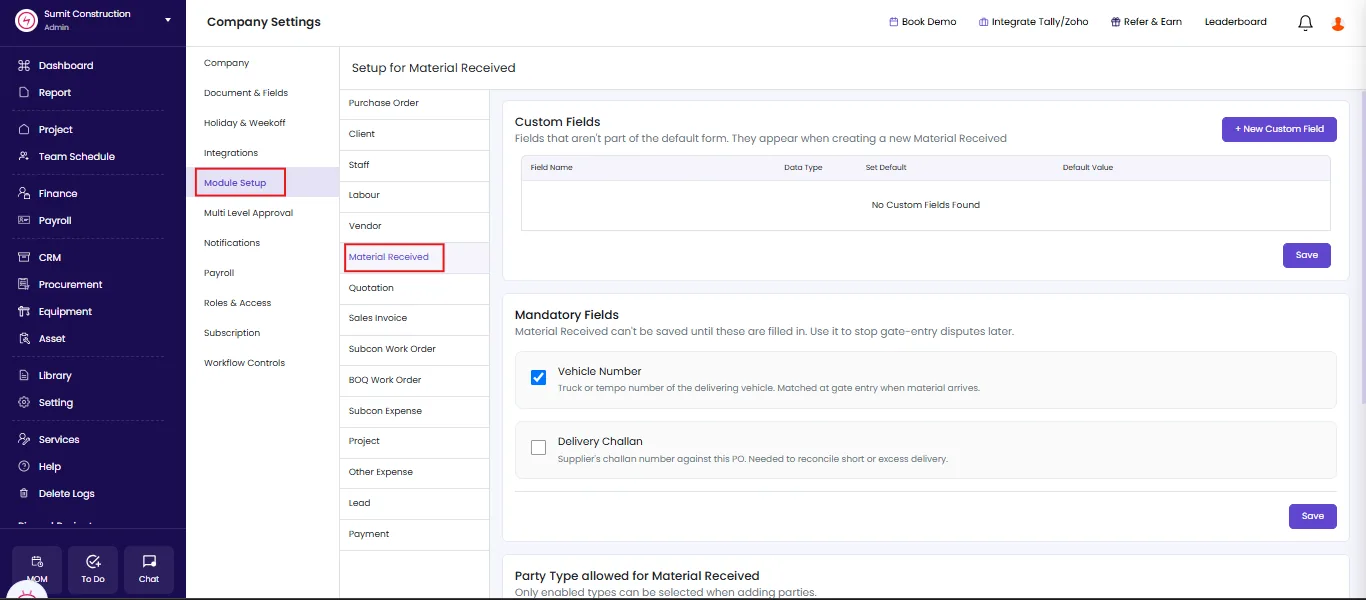Open the Asset sidebar icon
This screenshot has height=600, width=1366.
24,339
